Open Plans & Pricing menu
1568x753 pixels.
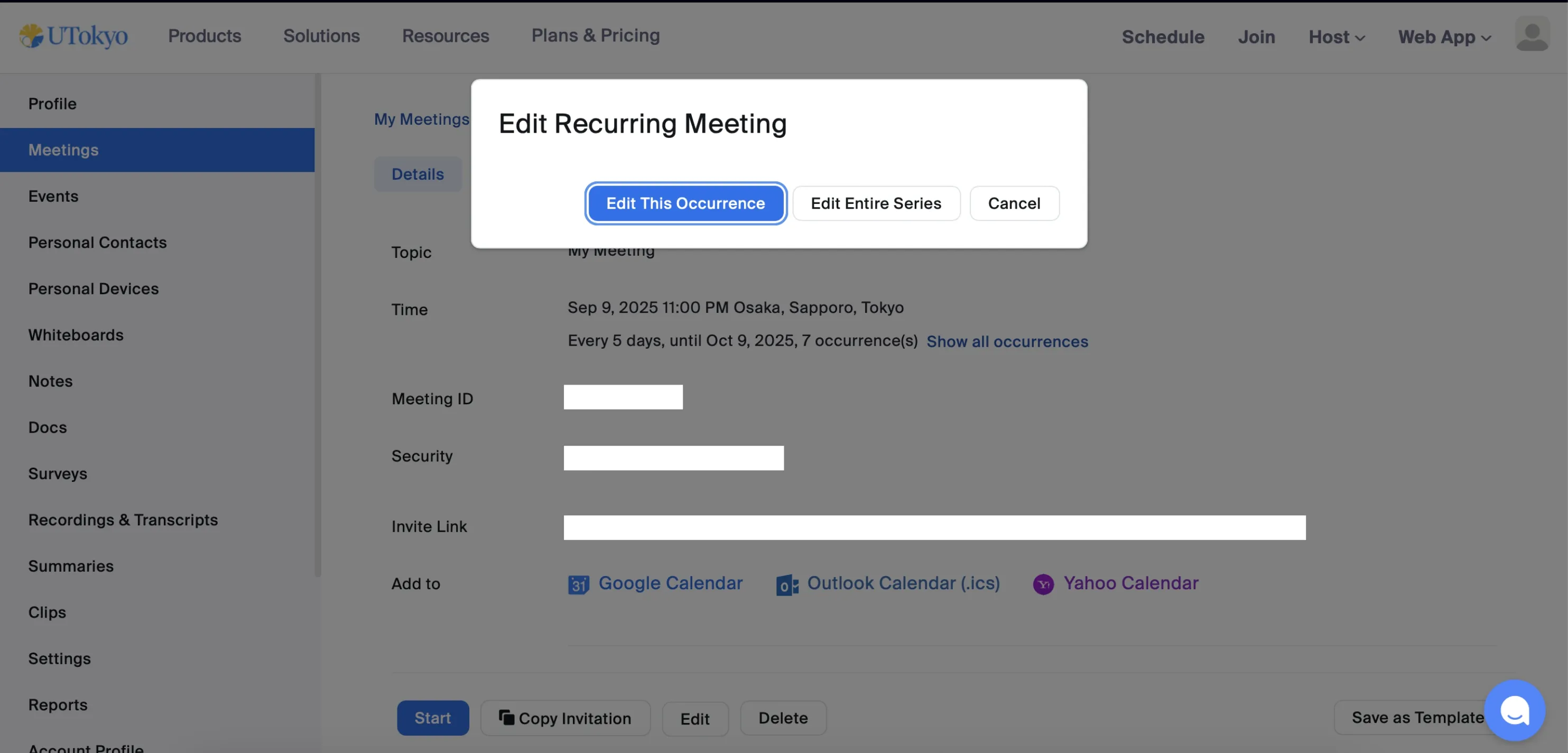[595, 35]
